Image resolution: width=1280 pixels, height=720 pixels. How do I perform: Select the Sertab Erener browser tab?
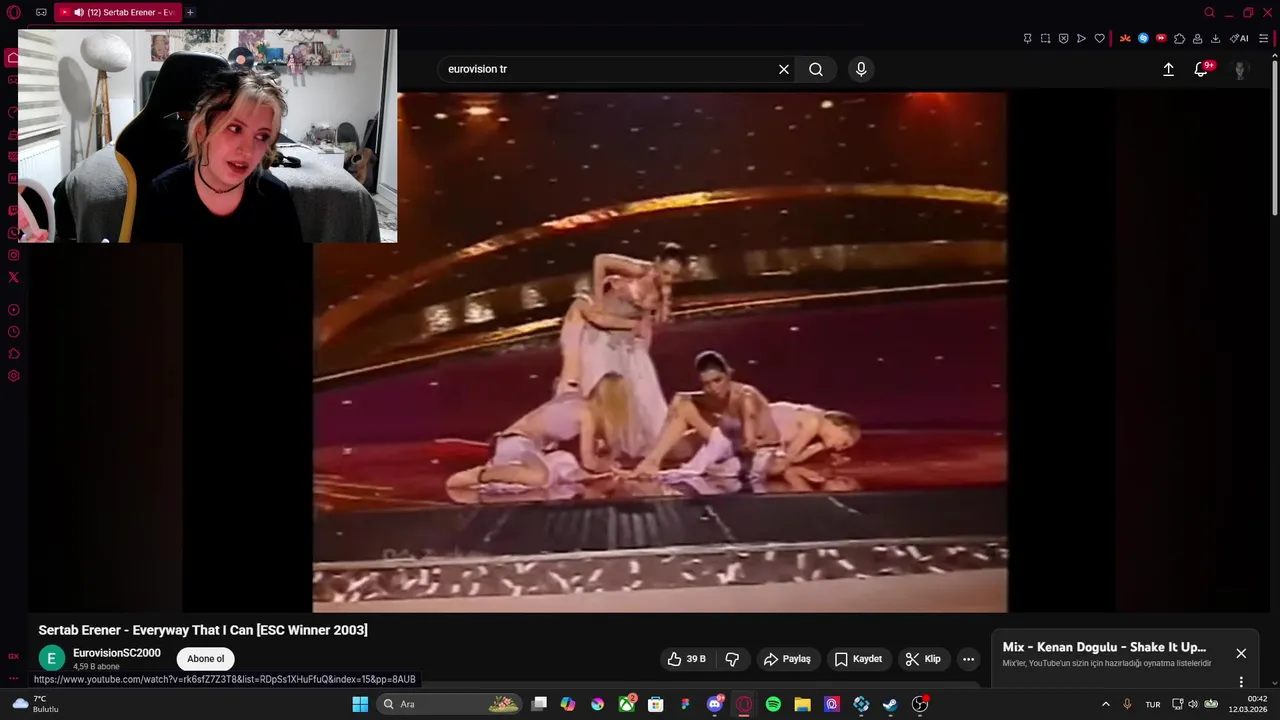[x=118, y=12]
